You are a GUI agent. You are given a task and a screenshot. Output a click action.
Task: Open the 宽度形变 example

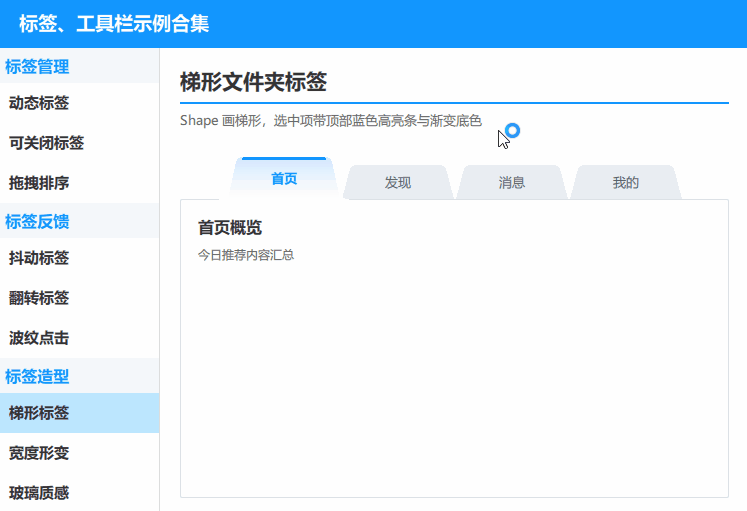tap(80, 453)
